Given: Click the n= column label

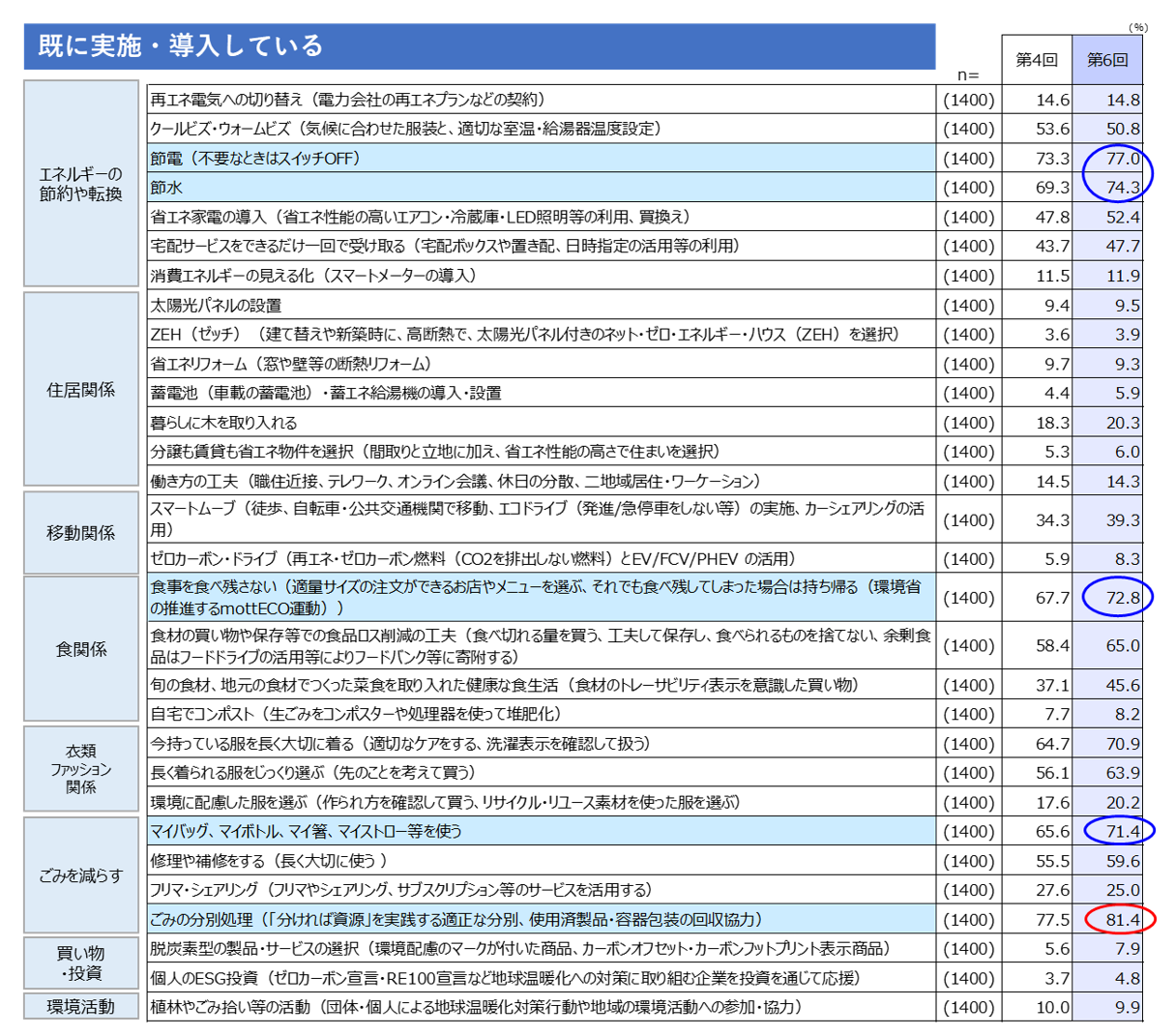Looking at the screenshot, I should pos(968,74).
